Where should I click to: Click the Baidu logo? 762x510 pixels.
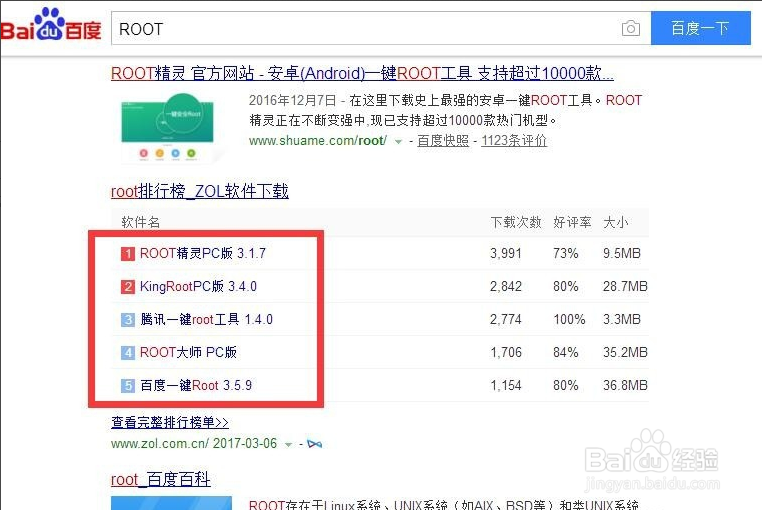pos(51,24)
